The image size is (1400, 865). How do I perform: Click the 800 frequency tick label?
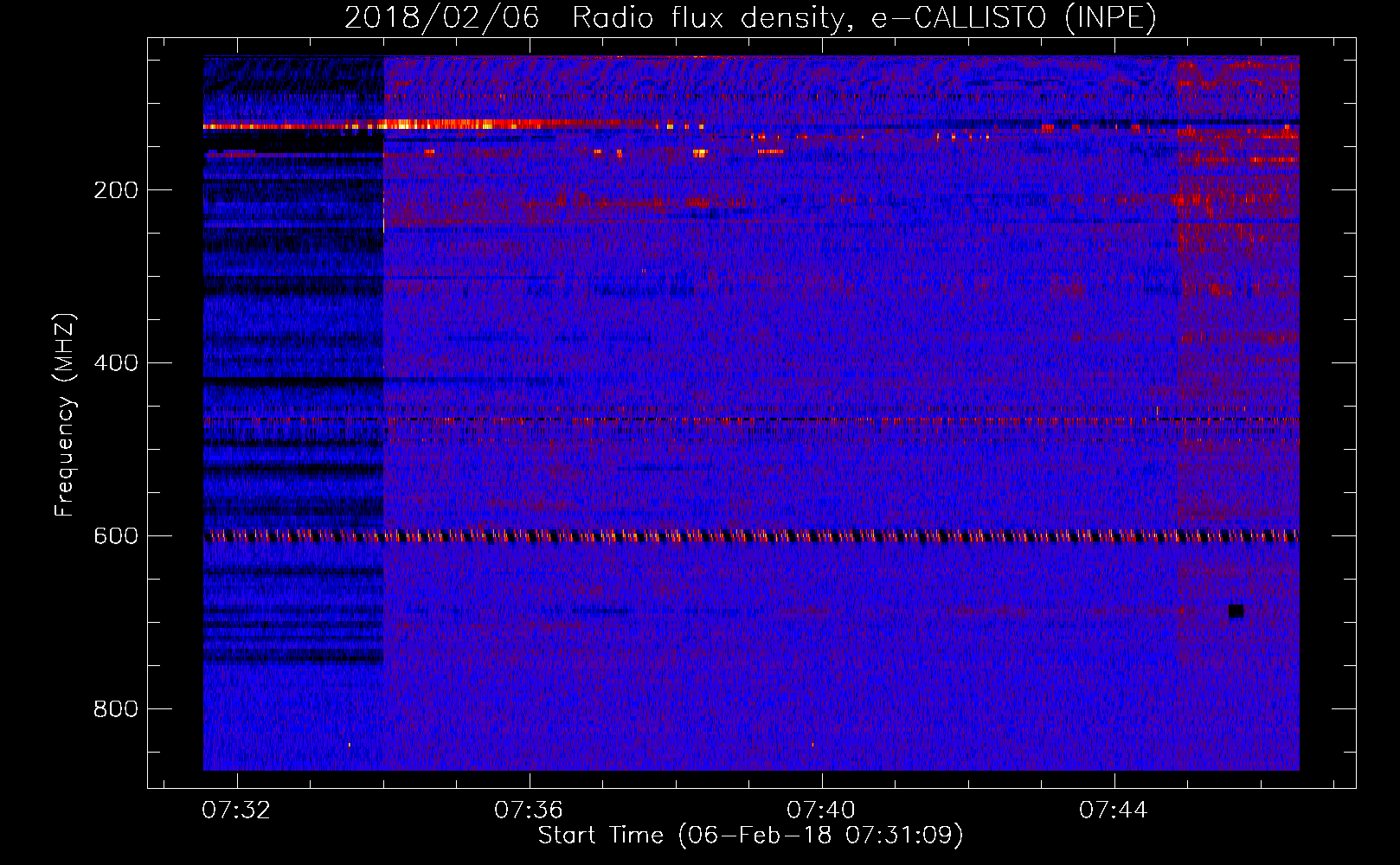(x=116, y=709)
